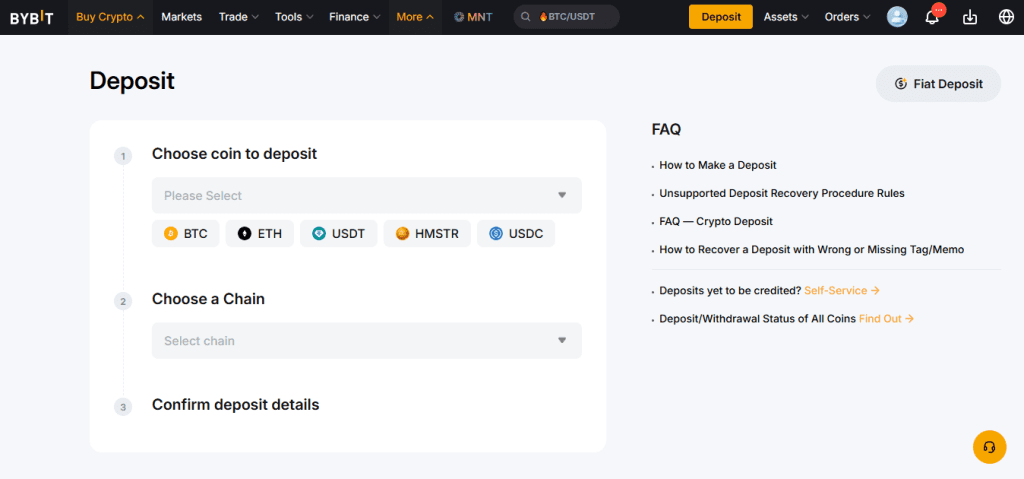The image size is (1024, 479).
Task: Click the Choose coin to deposit heading
Action: (234, 154)
